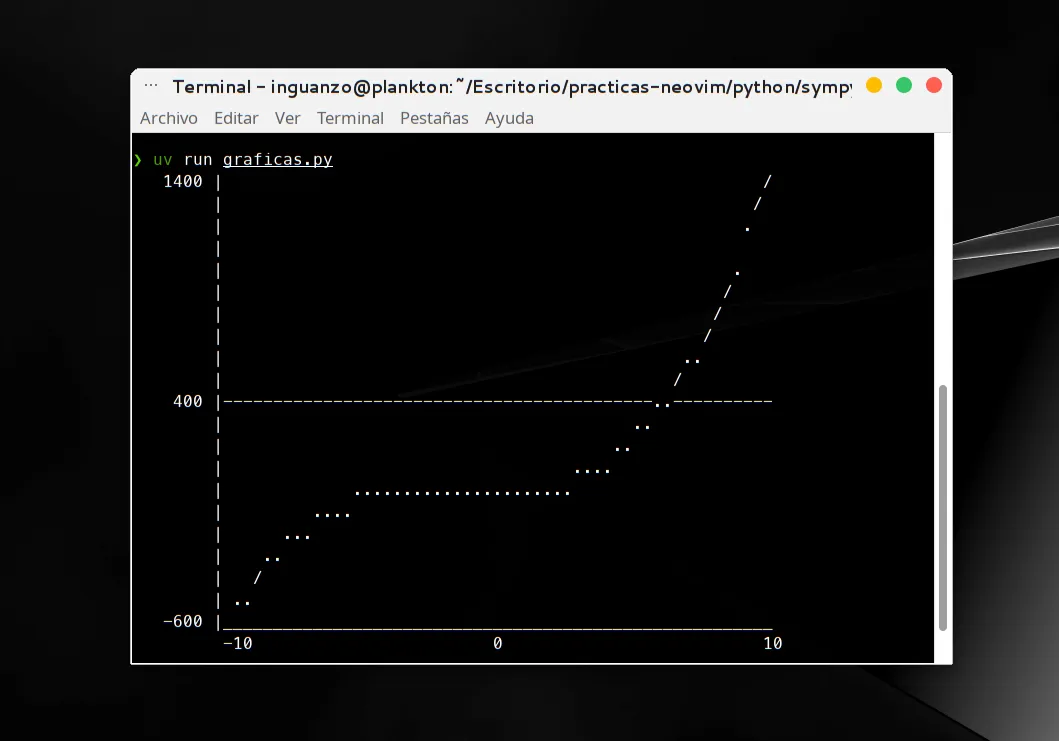Open the Archivo menu
The height and width of the screenshot is (741, 1059).
pyautogui.click(x=168, y=118)
